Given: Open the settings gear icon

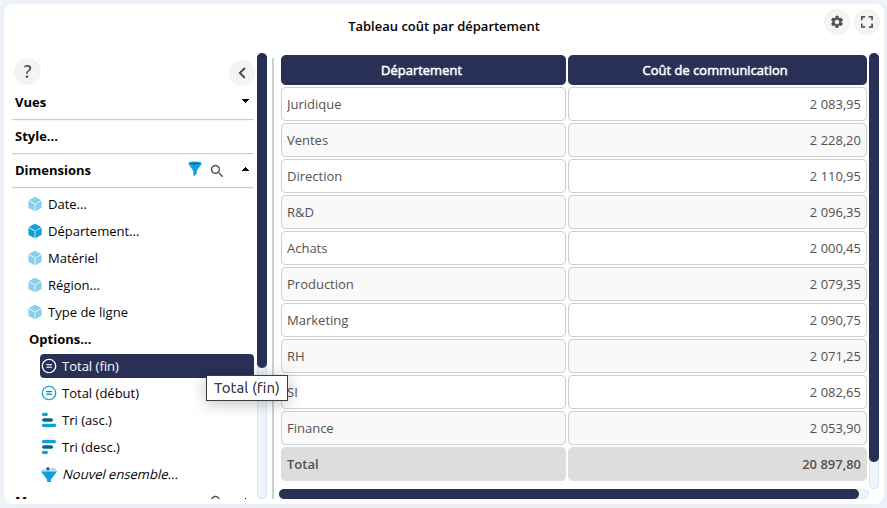Looking at the screenshot, I should pos(837,22).
